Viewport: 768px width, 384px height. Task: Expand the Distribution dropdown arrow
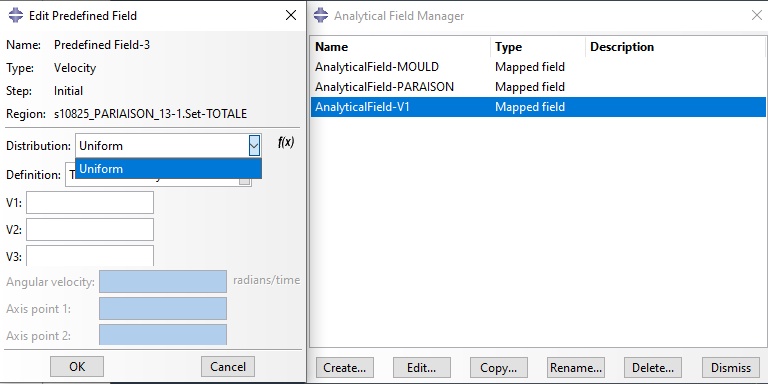[254, 145]
